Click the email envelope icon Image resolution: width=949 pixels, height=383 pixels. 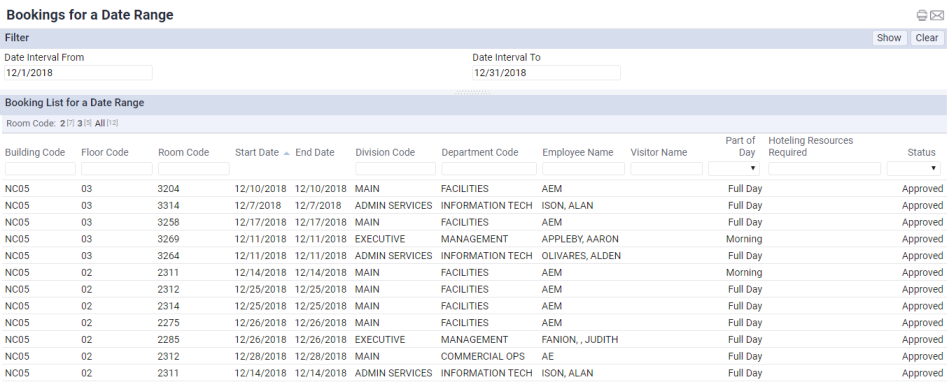937,16
